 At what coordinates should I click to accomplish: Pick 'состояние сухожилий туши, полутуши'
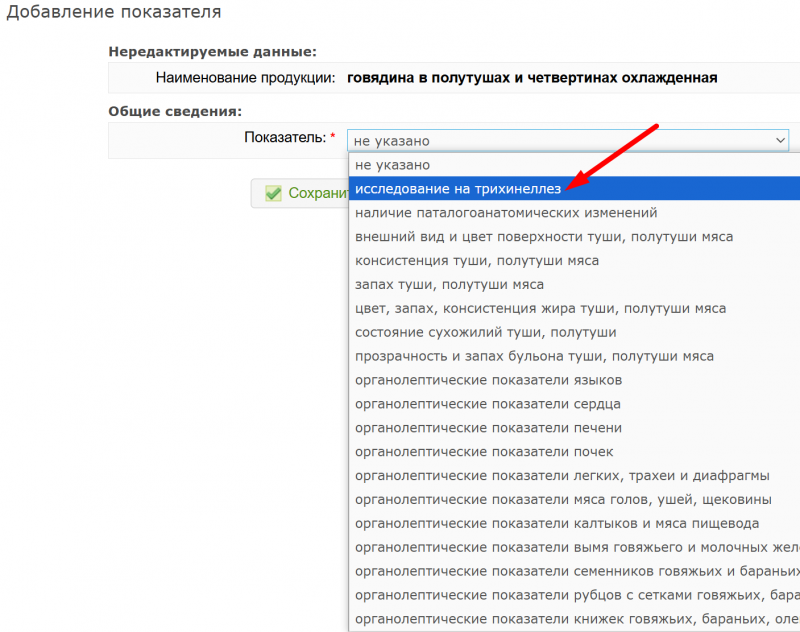(485, 332)
